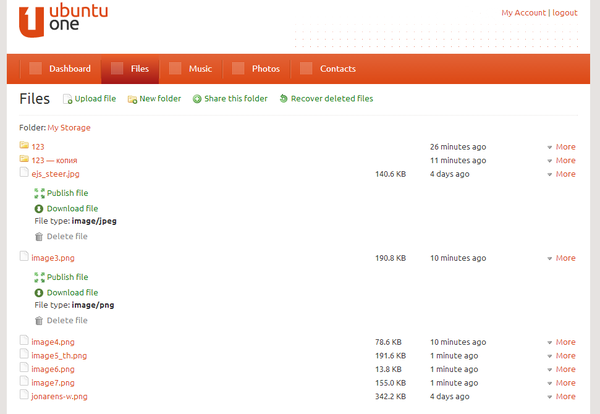Image resolution: width=600 pixels, height=414 pixels.
Task: Open file image4.png
Action: tap(53, 342)
